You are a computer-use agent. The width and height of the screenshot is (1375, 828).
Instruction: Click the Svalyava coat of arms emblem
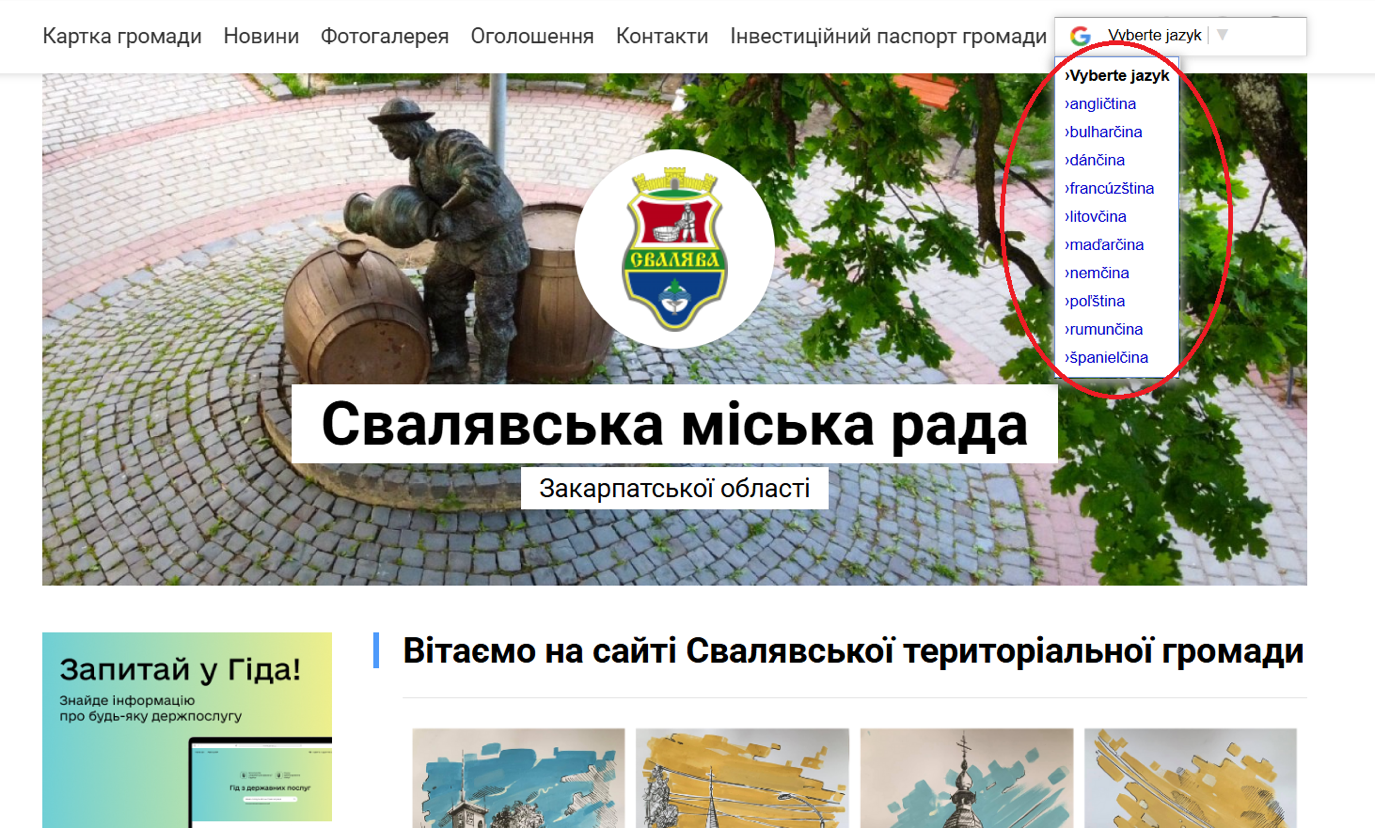674,249
